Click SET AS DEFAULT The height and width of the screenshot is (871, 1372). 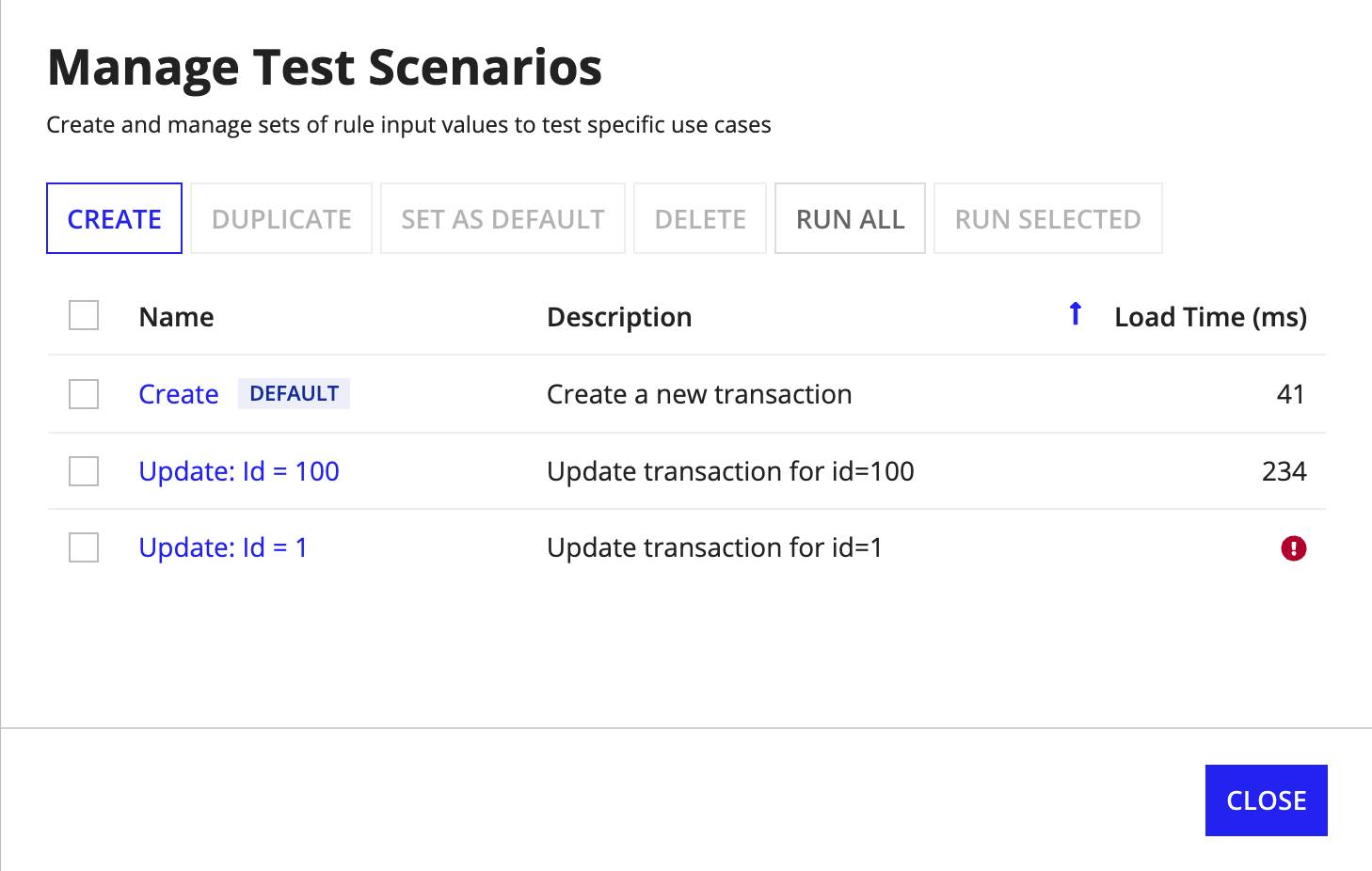click(503, 218)
